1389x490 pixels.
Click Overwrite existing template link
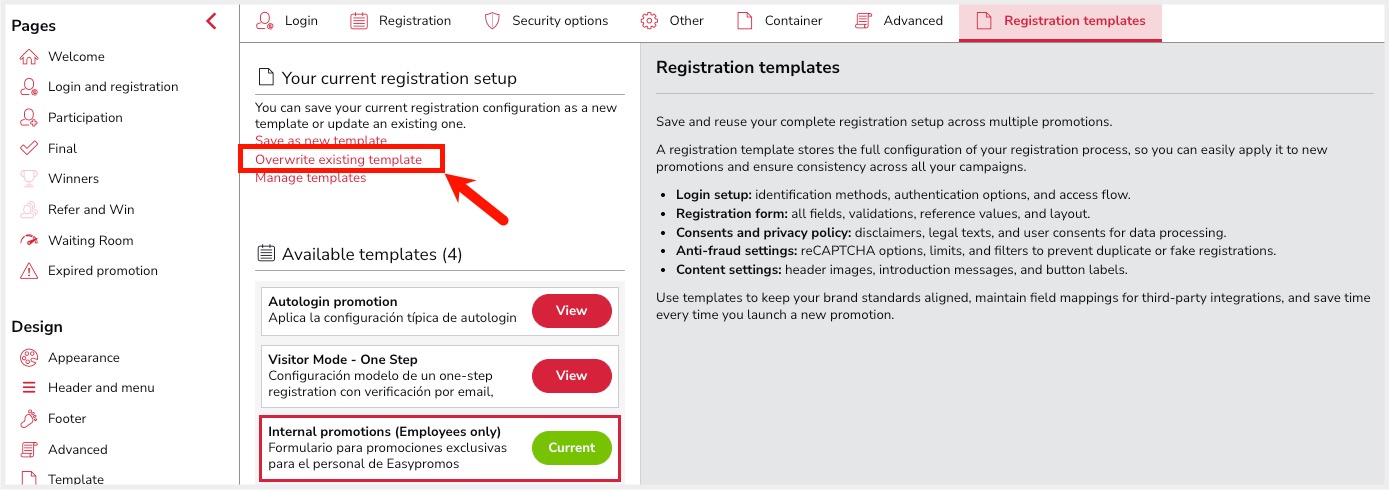pos(338,159)
